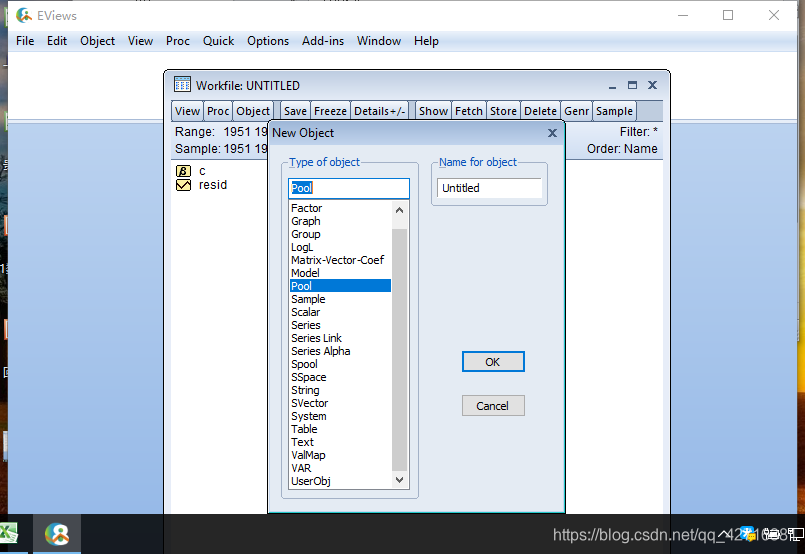Select UserObj in object type list
The image size is (805, 554).
339,481
